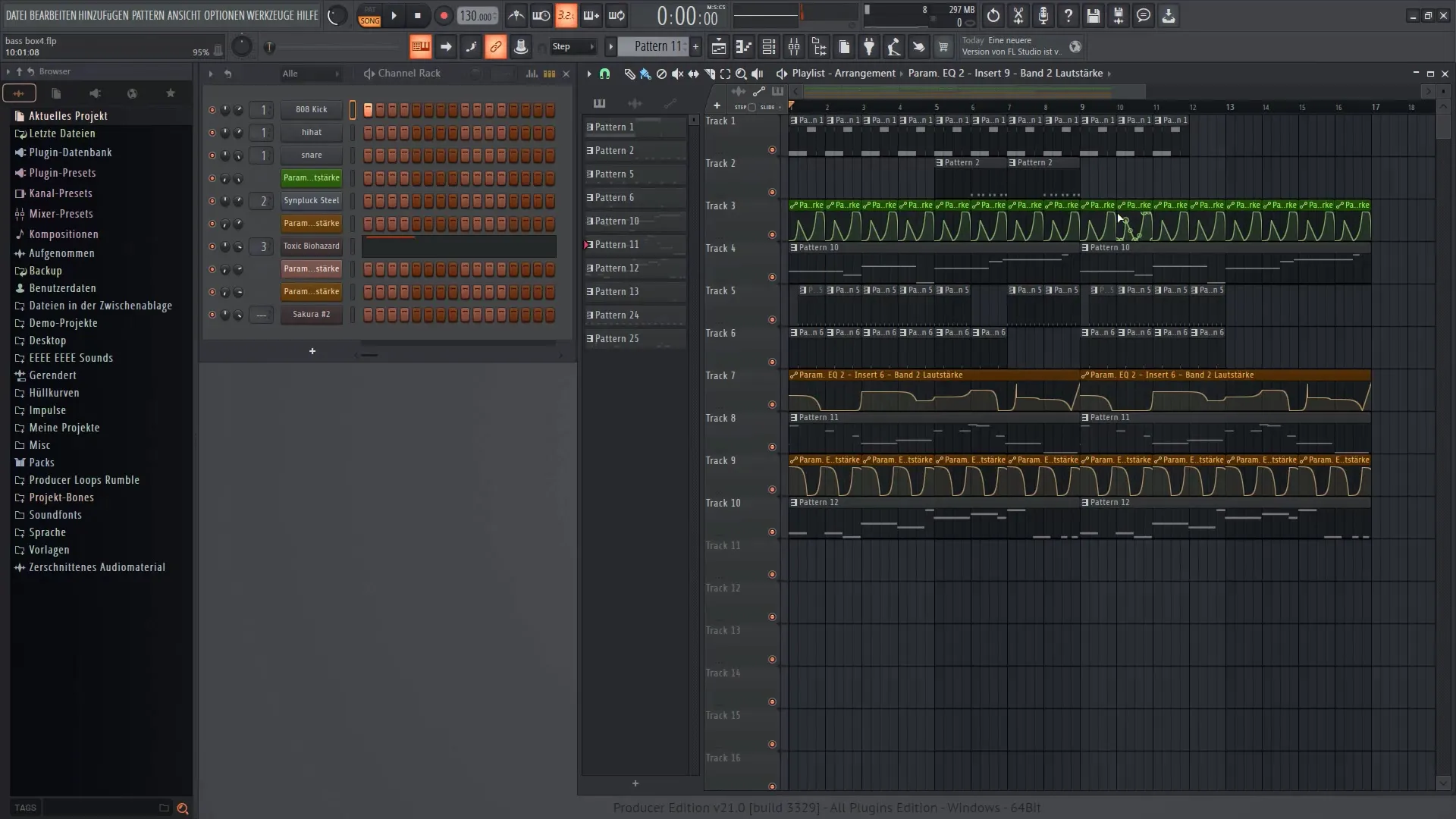1456x819 pixels.
Task: Open the HINZUFÜGEN menu
Action: click(103, 15)
